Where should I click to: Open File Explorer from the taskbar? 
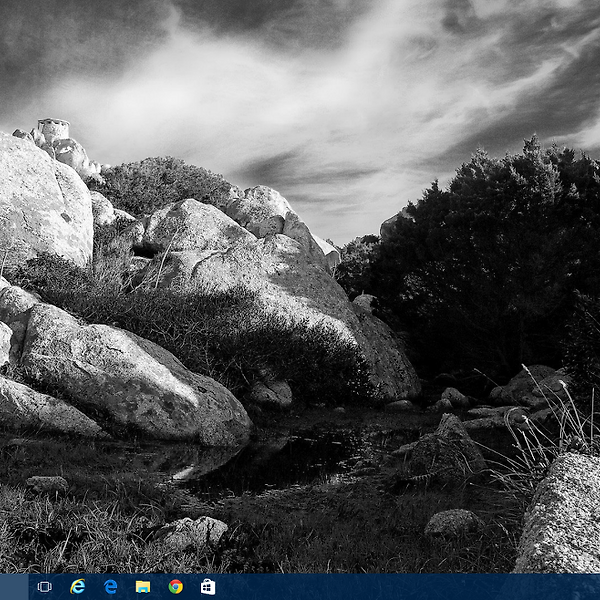click(143, 587)
